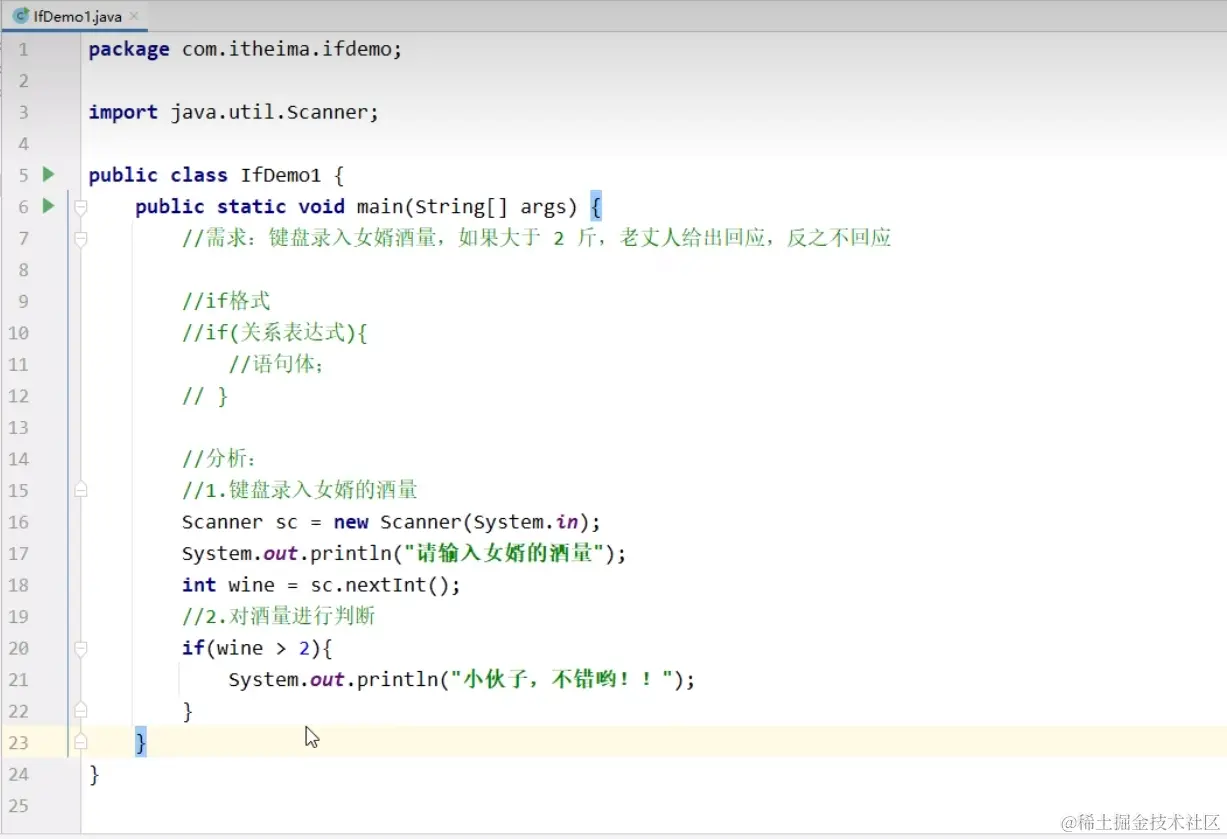Run main method via gutter arrow on line 6
This screenshot has width=1227, height=839.
[48, 206]
